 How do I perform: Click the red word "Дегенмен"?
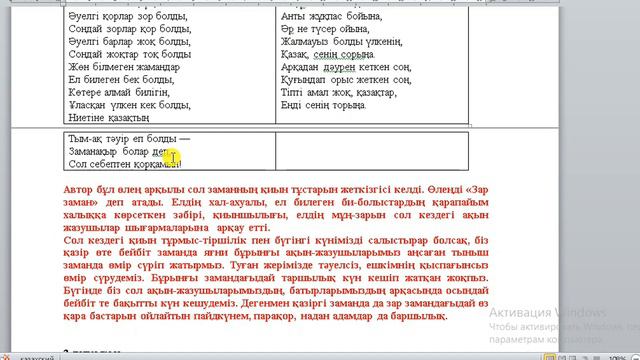click(264, 303)
